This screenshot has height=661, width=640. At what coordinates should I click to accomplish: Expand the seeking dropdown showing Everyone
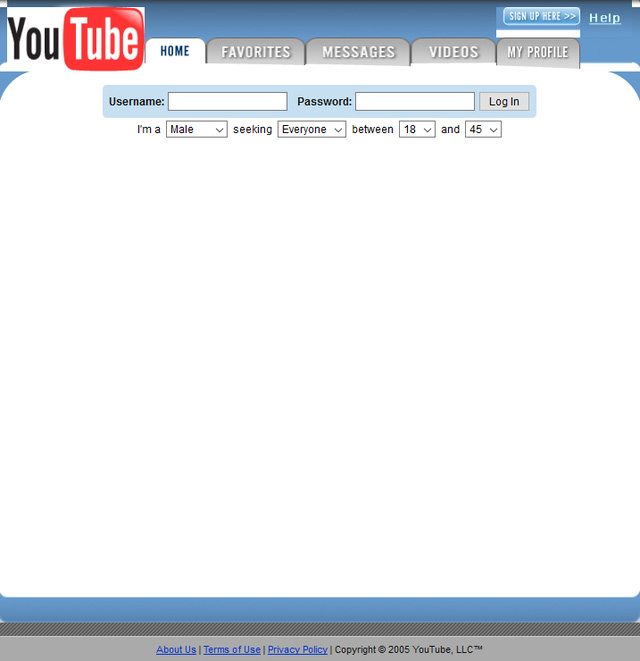(x=312, y=129)
